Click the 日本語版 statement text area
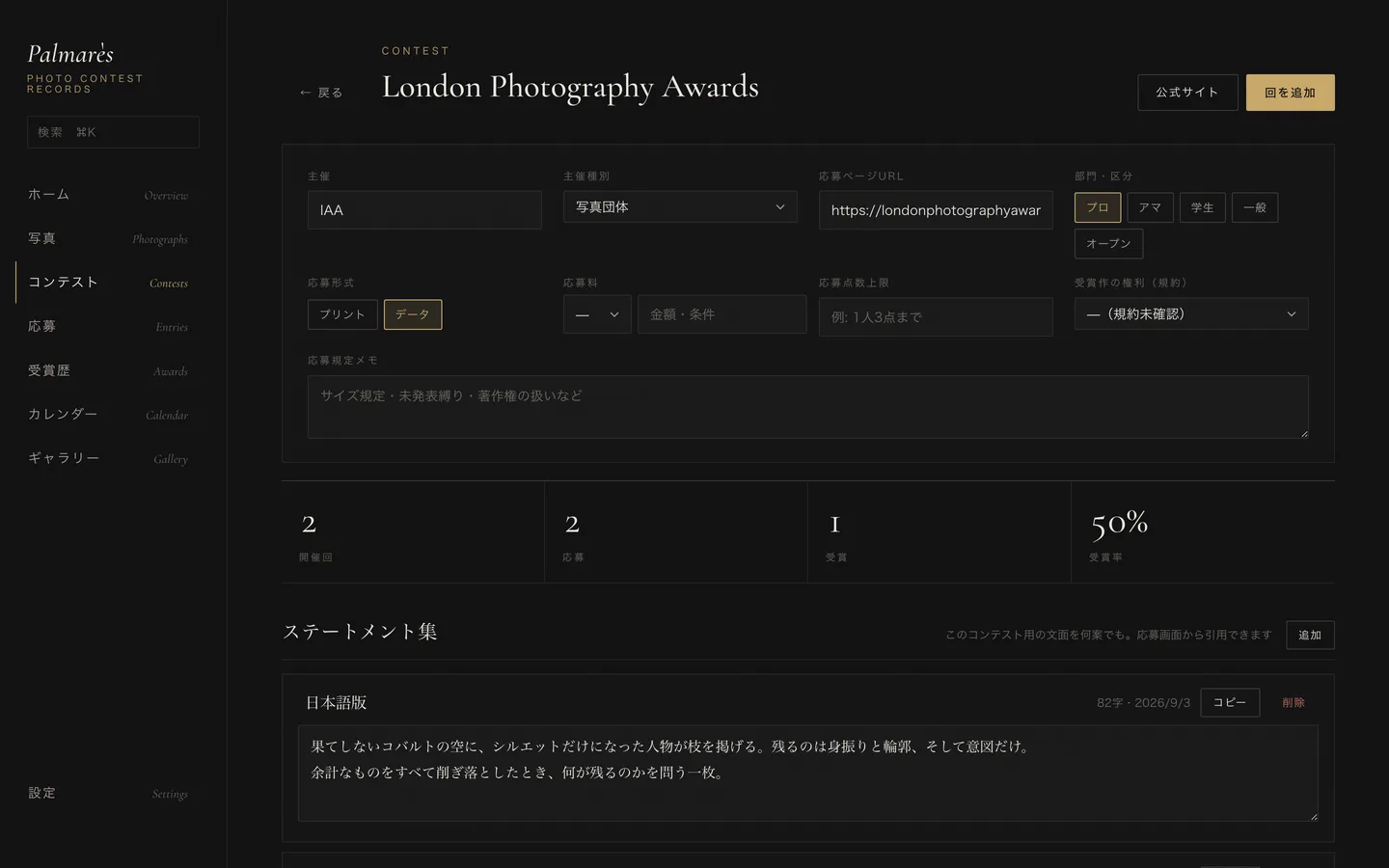Viewport: 1389px width, 868px height. (808, 773)
